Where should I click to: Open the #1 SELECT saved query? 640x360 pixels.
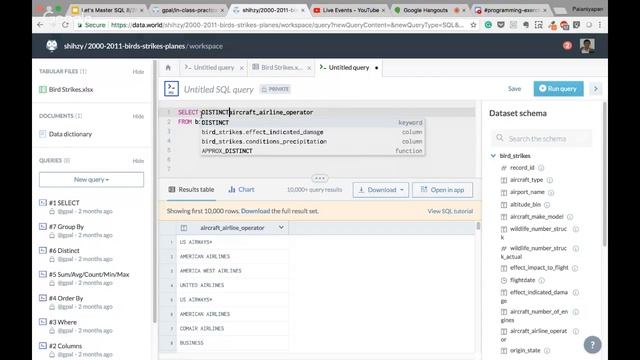(64, 203)
